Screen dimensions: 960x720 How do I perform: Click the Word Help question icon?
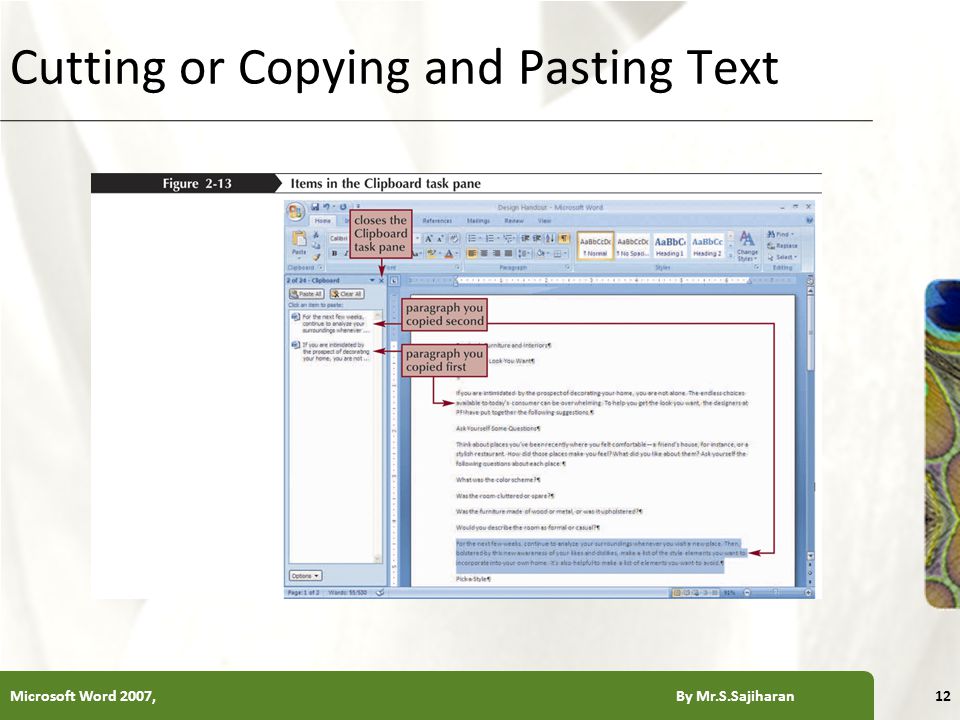[809, 220]
